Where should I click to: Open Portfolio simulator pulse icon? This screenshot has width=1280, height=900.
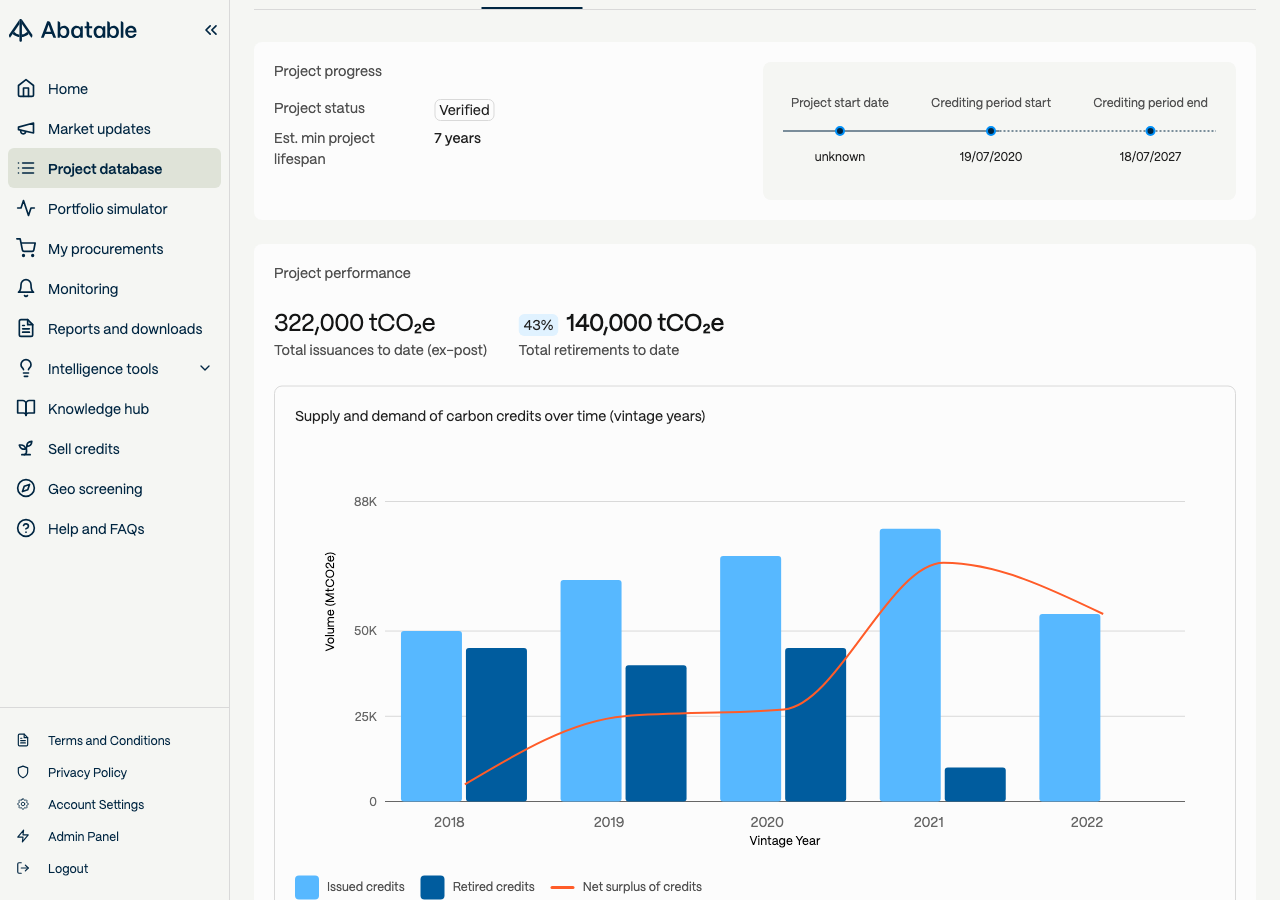(x=27, y=209)
